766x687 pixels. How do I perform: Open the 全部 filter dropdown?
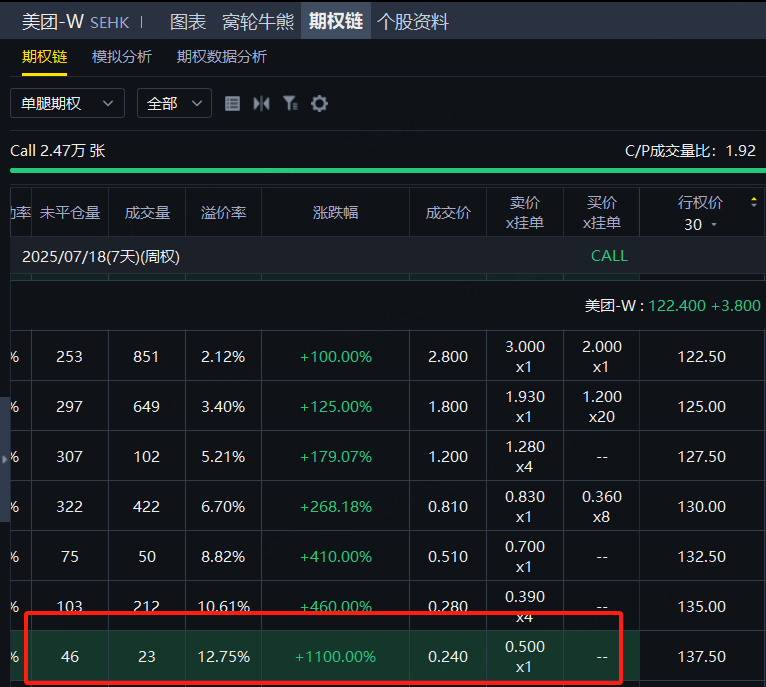174,103
